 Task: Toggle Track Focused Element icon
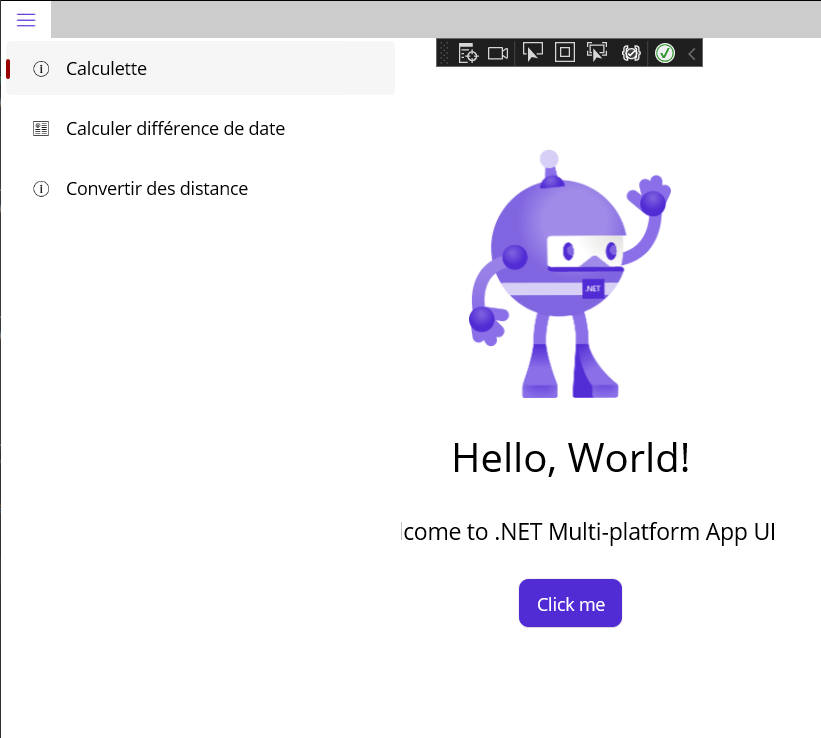point(597,52)
